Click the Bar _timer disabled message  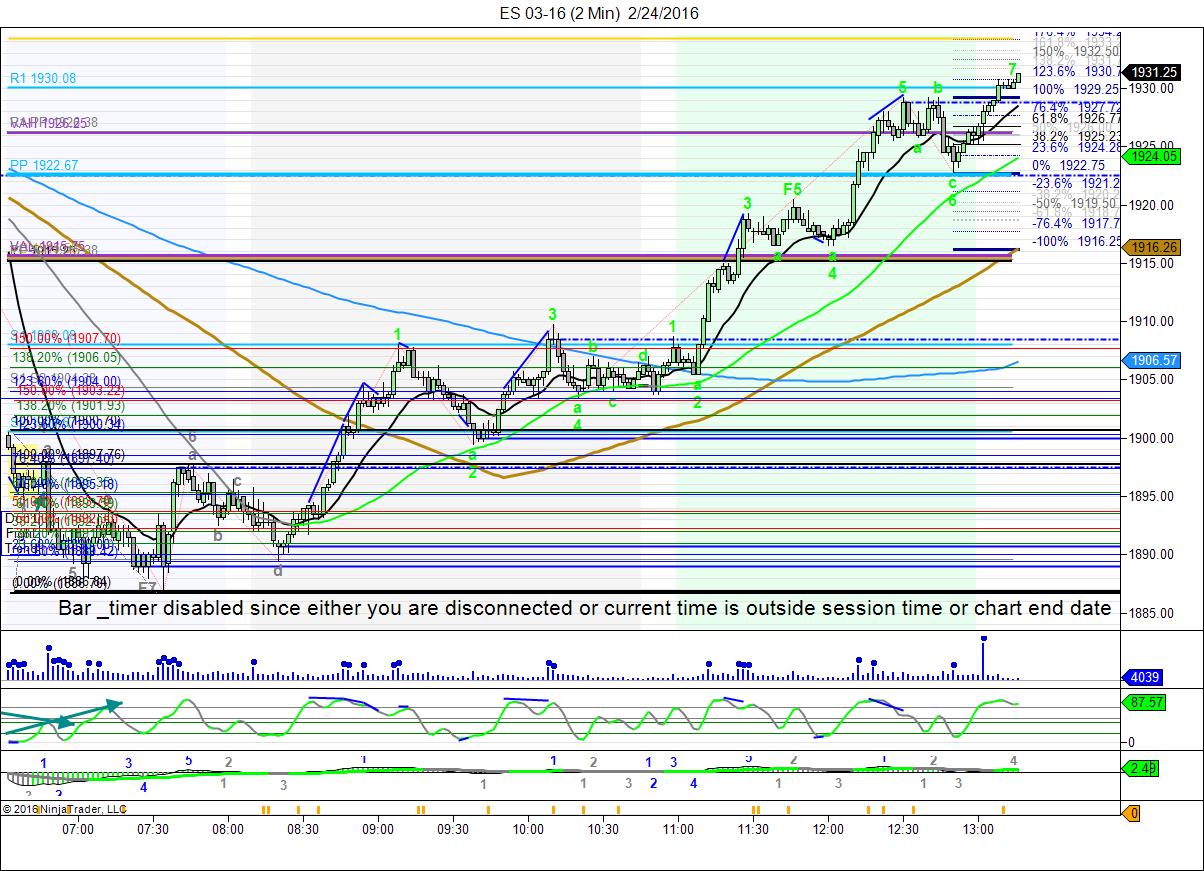click(585, 608)
